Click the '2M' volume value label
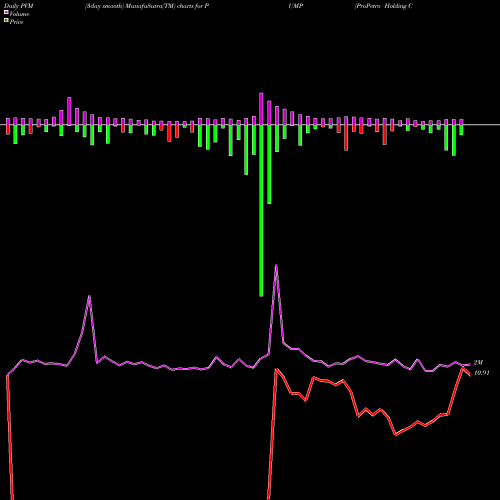This screenshot has width=500, height=500. (478, 363)
